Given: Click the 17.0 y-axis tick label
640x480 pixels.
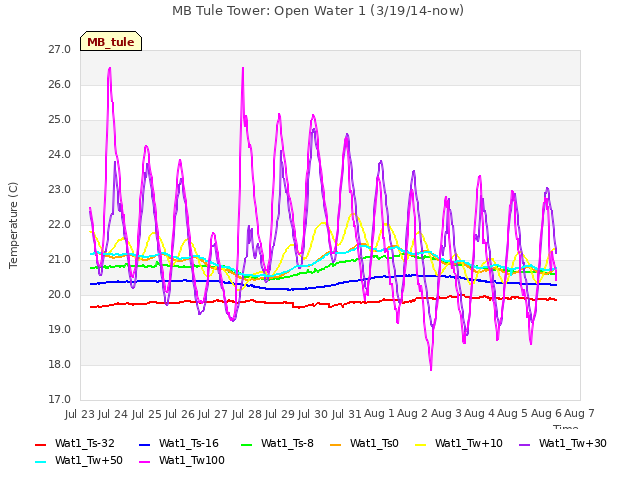Looking at the screenshot, I should click(60, 400).
